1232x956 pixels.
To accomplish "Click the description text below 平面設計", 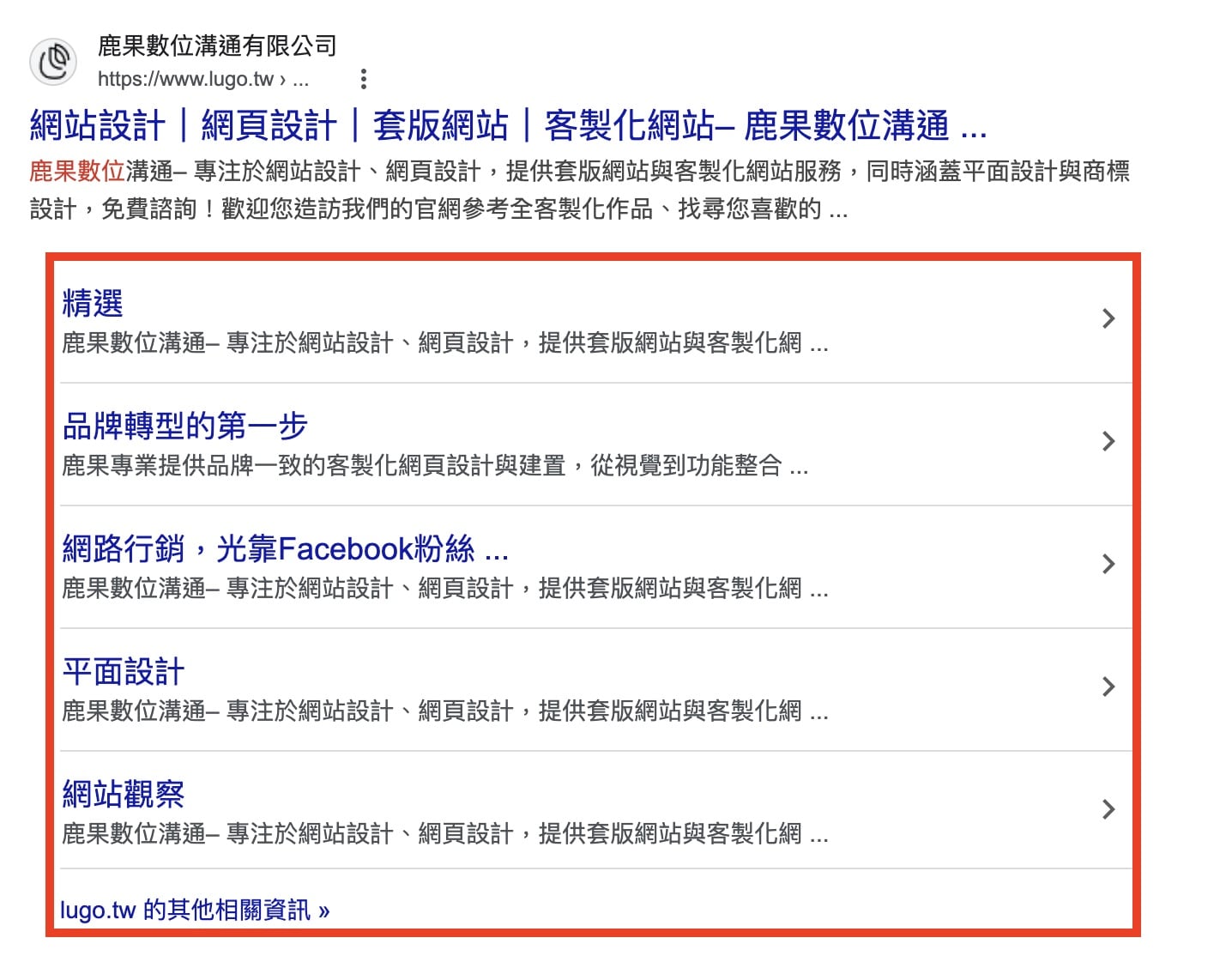I will click(x=444, y=711).
